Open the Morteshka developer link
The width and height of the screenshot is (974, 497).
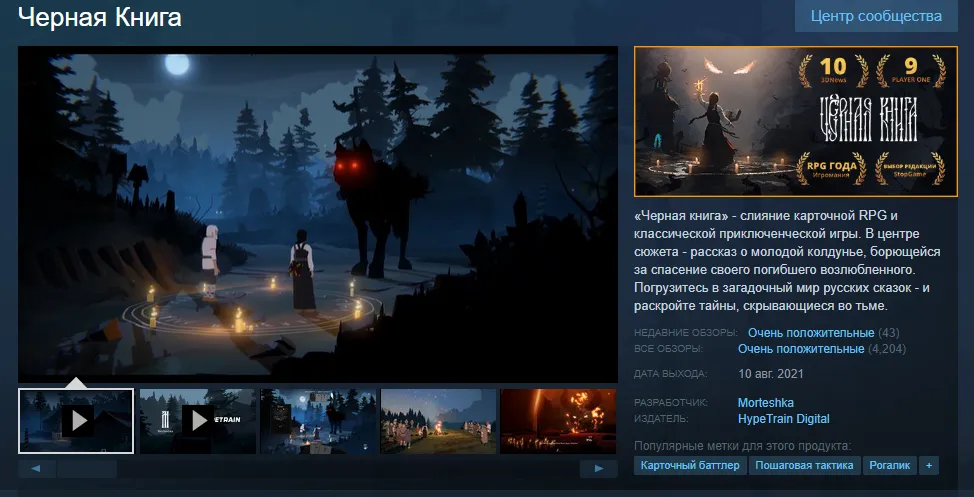click(765, 403)
